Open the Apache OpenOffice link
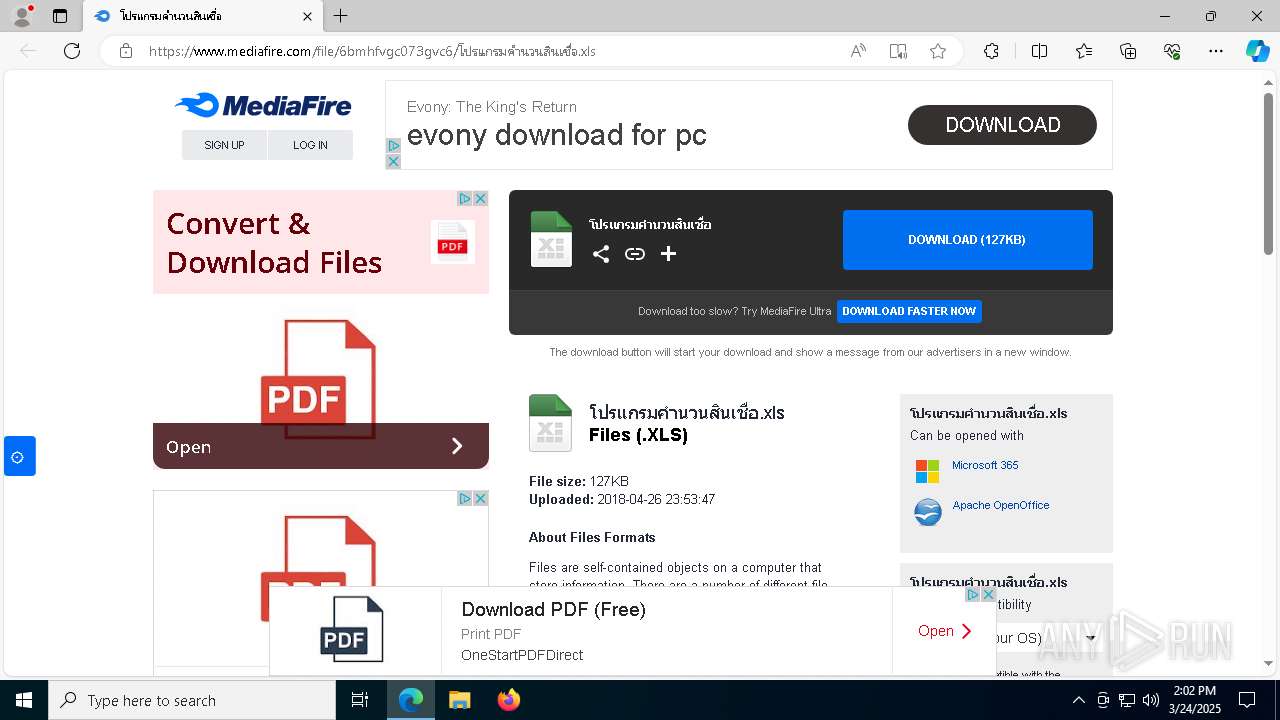The width and height of the screenshot is (1280, 720). pyautogui.click(x=1000, y=505)
